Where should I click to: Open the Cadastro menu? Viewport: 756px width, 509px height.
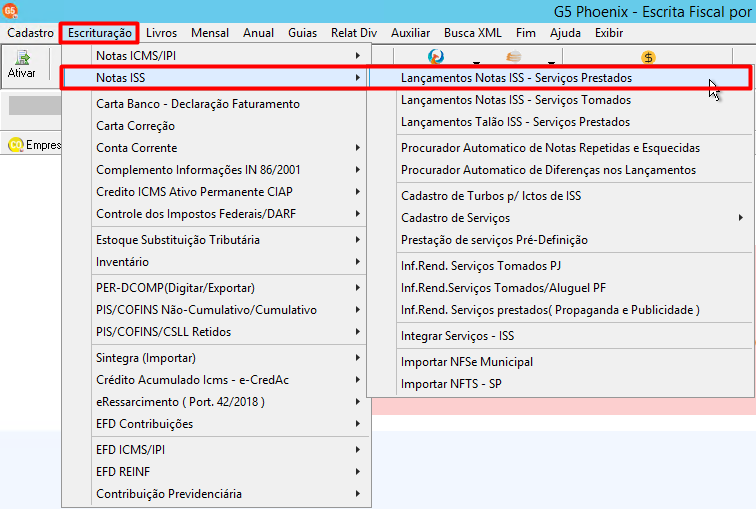30,33
